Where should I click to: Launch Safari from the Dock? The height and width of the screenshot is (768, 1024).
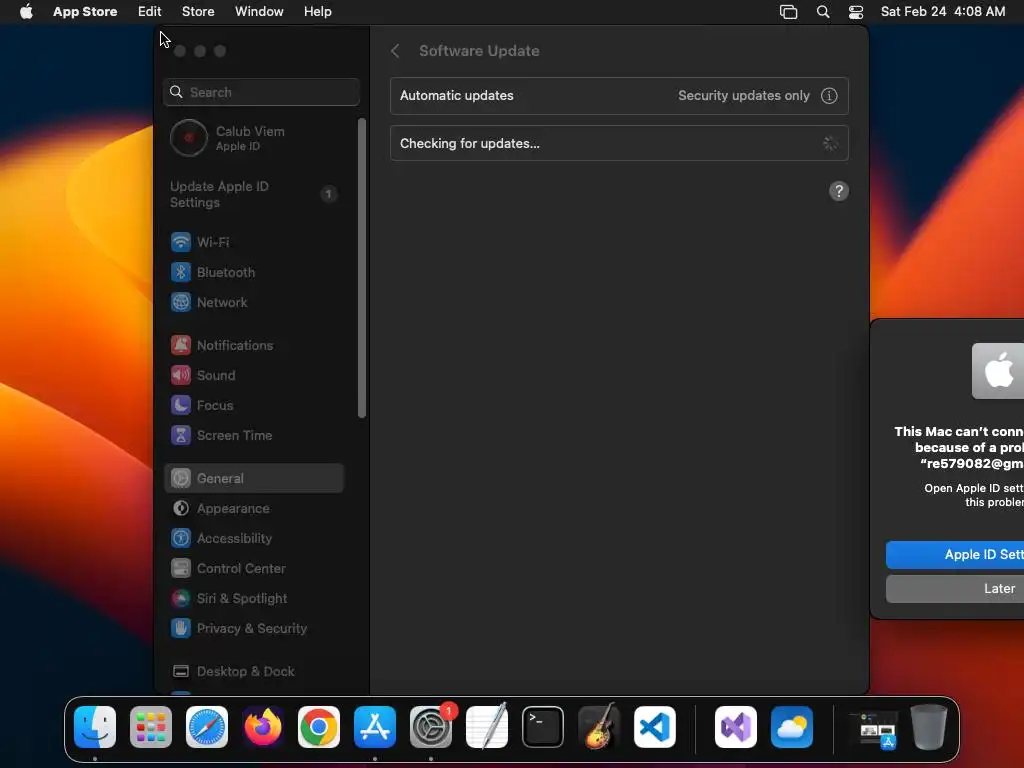point(207,728)
